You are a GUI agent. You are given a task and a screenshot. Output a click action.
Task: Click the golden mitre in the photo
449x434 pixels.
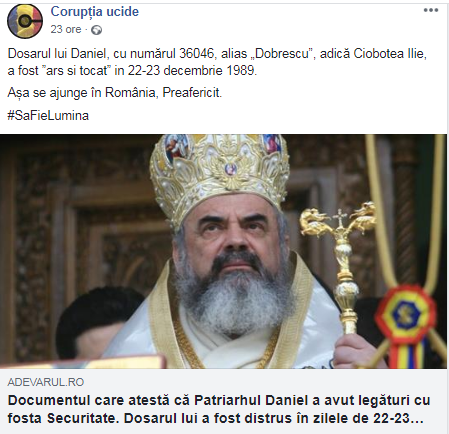[x=219, y=172]
